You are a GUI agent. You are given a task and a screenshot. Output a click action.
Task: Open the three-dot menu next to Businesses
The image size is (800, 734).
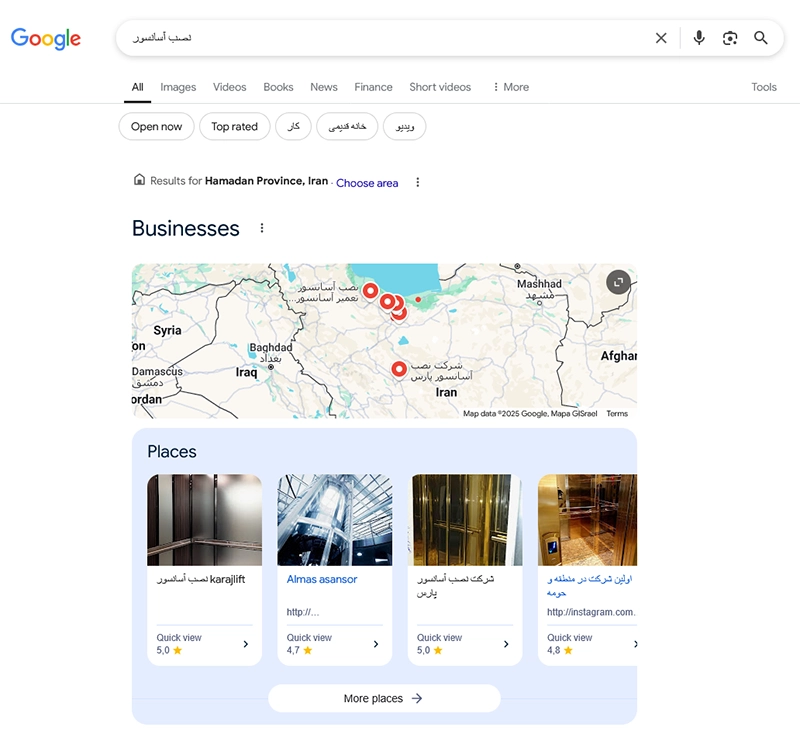coord(262,228)
